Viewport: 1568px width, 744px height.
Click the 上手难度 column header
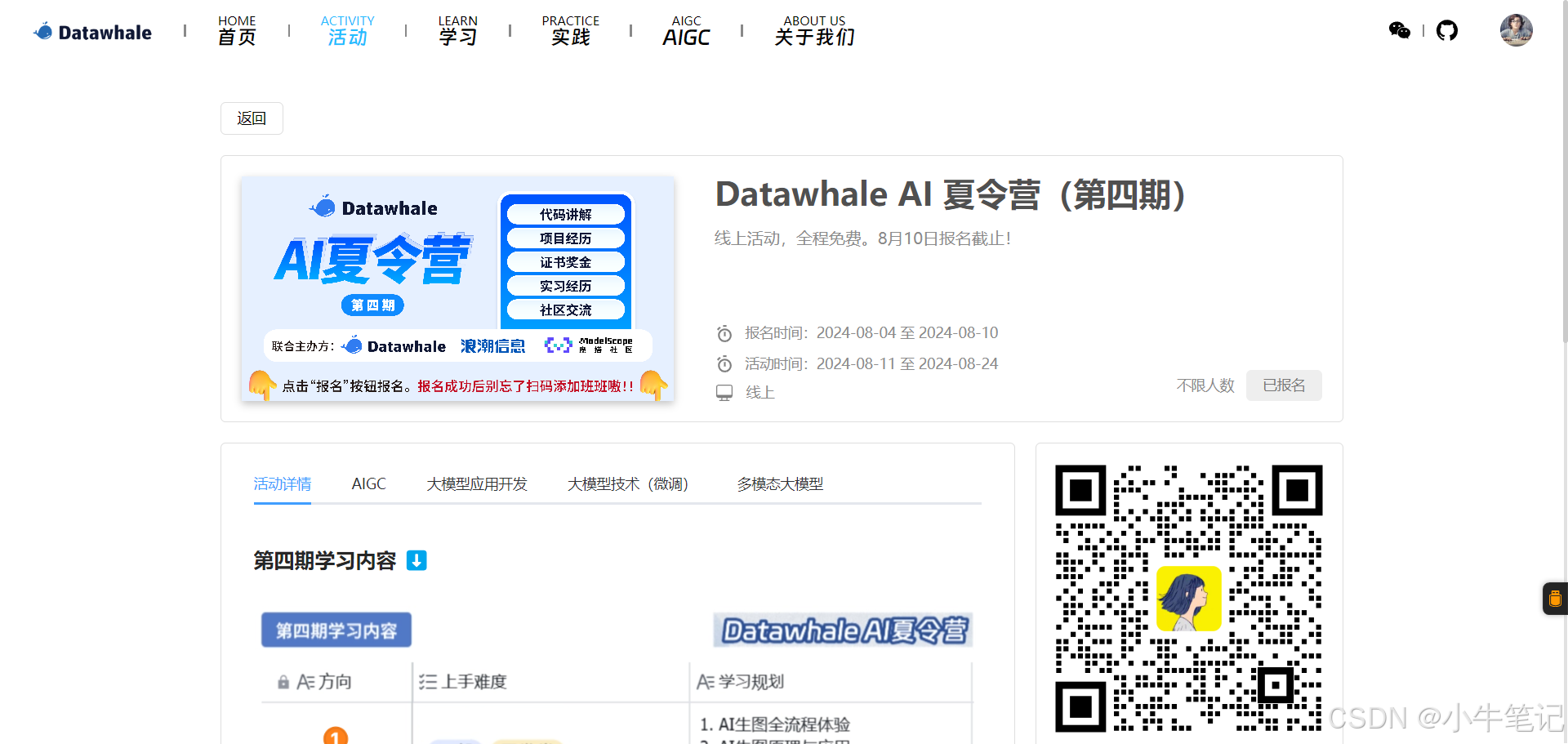point(474,682)
